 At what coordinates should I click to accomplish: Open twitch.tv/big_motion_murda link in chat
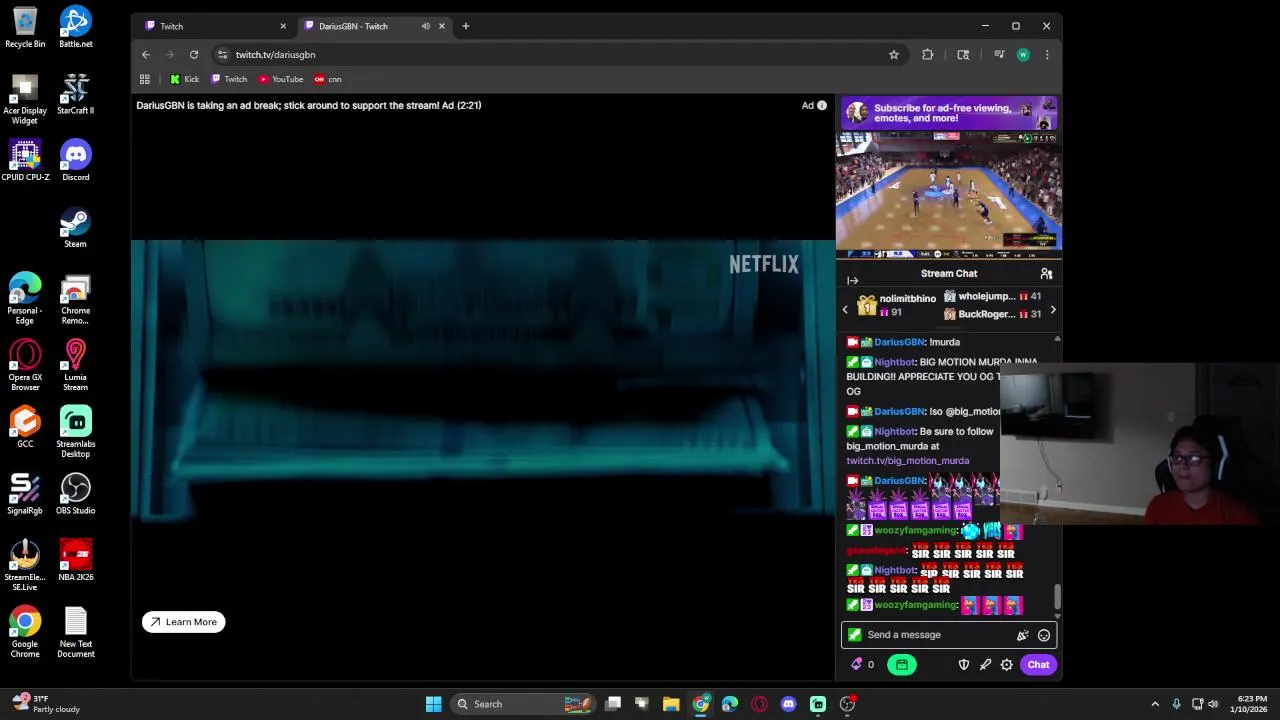[x=908, y=461]
